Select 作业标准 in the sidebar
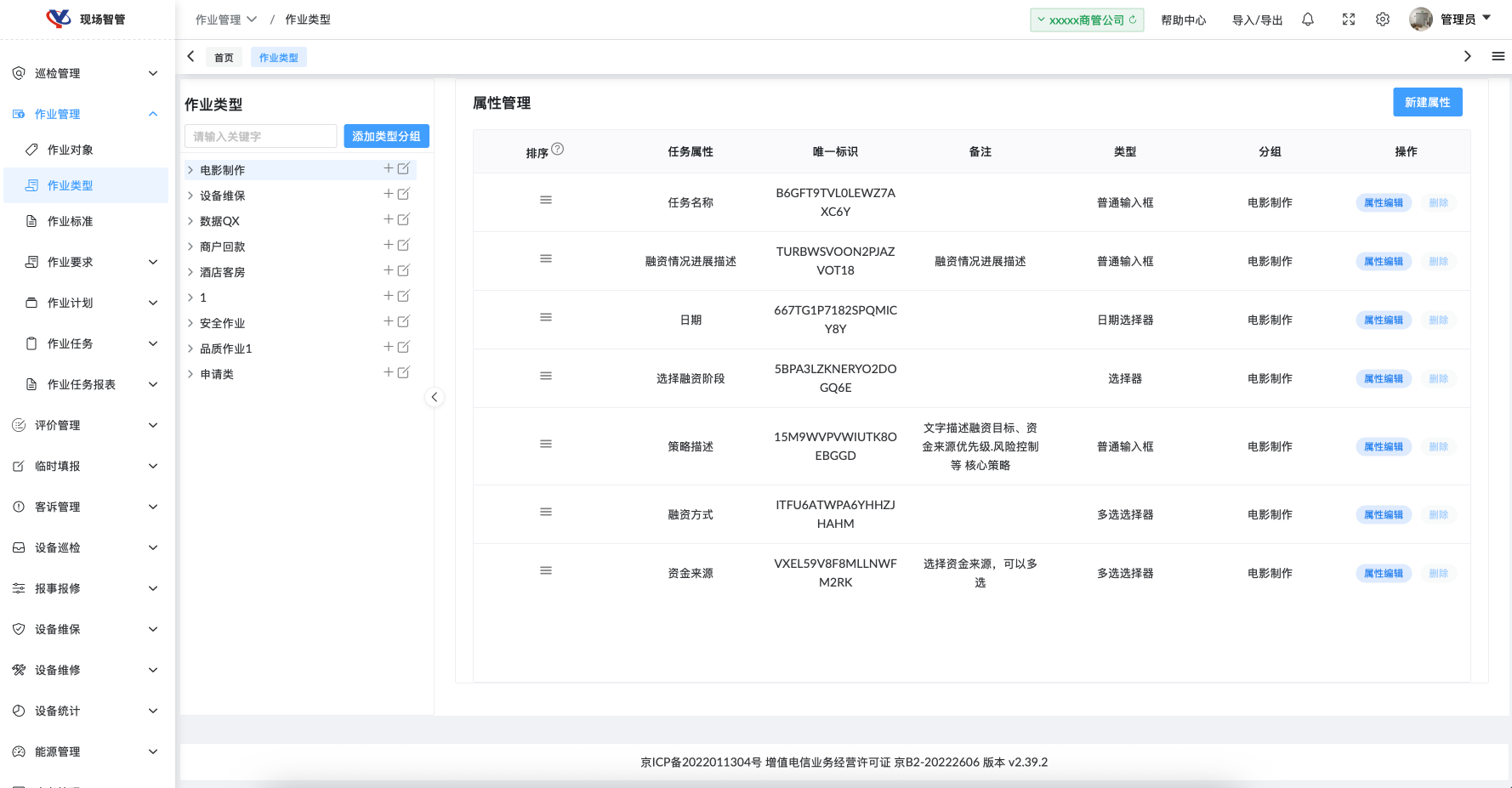Image resolution: width=1512 pixels, height=788 pixels. click(x=71, y=221)
